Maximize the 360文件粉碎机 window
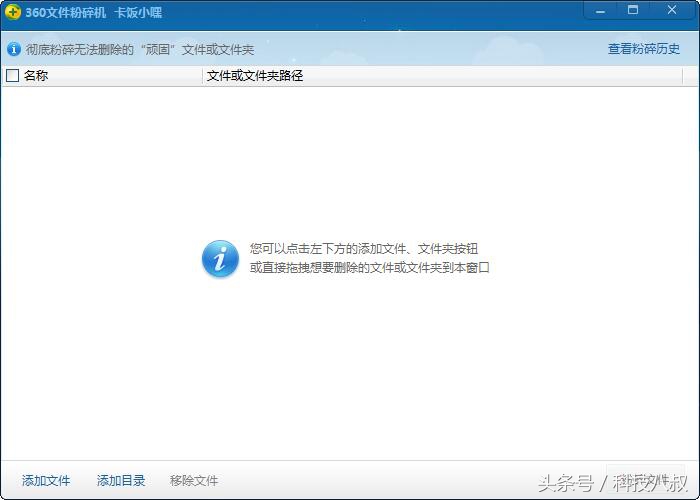This screenshot has height=500, width=700. (633, 10)
